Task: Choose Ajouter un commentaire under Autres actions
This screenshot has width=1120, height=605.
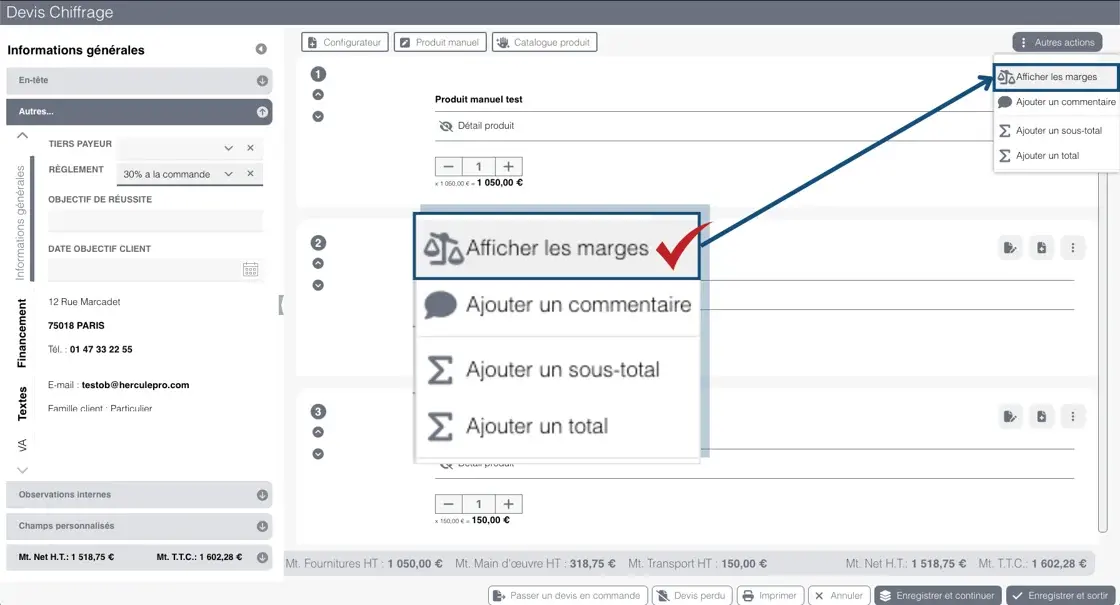Action: [1056, 102]
